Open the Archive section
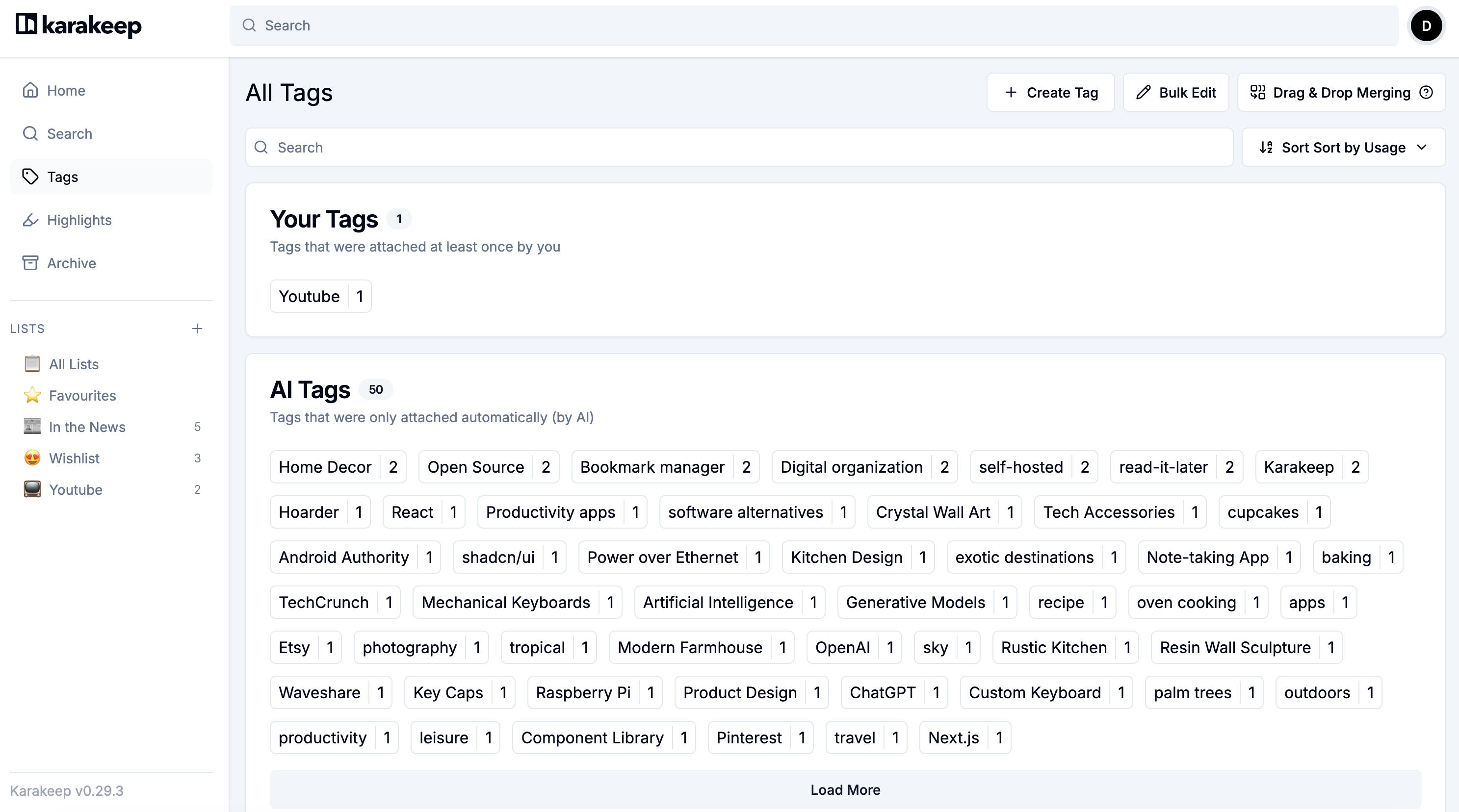The width and height of the screenshot is (1459, 812). coord(71,263)
